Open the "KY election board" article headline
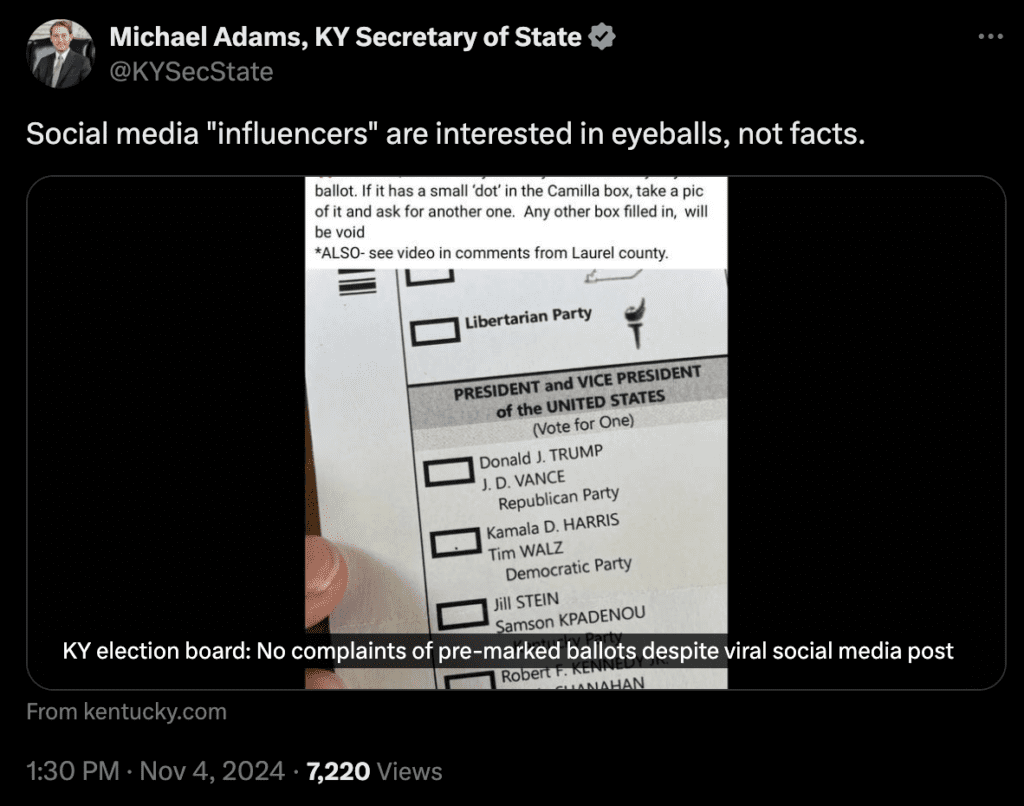 (508, 651)
